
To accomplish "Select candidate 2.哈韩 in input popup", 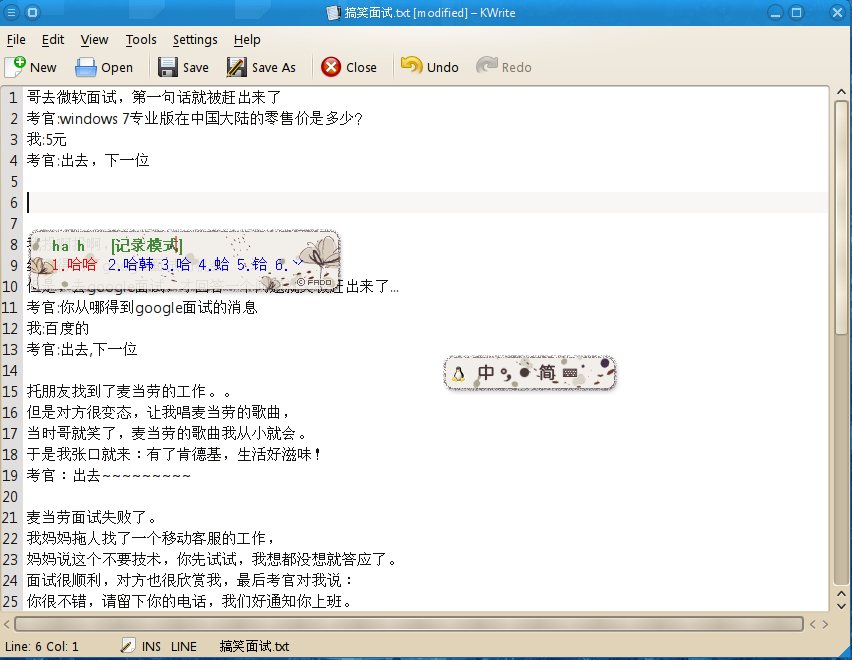I will click(131, 265).
